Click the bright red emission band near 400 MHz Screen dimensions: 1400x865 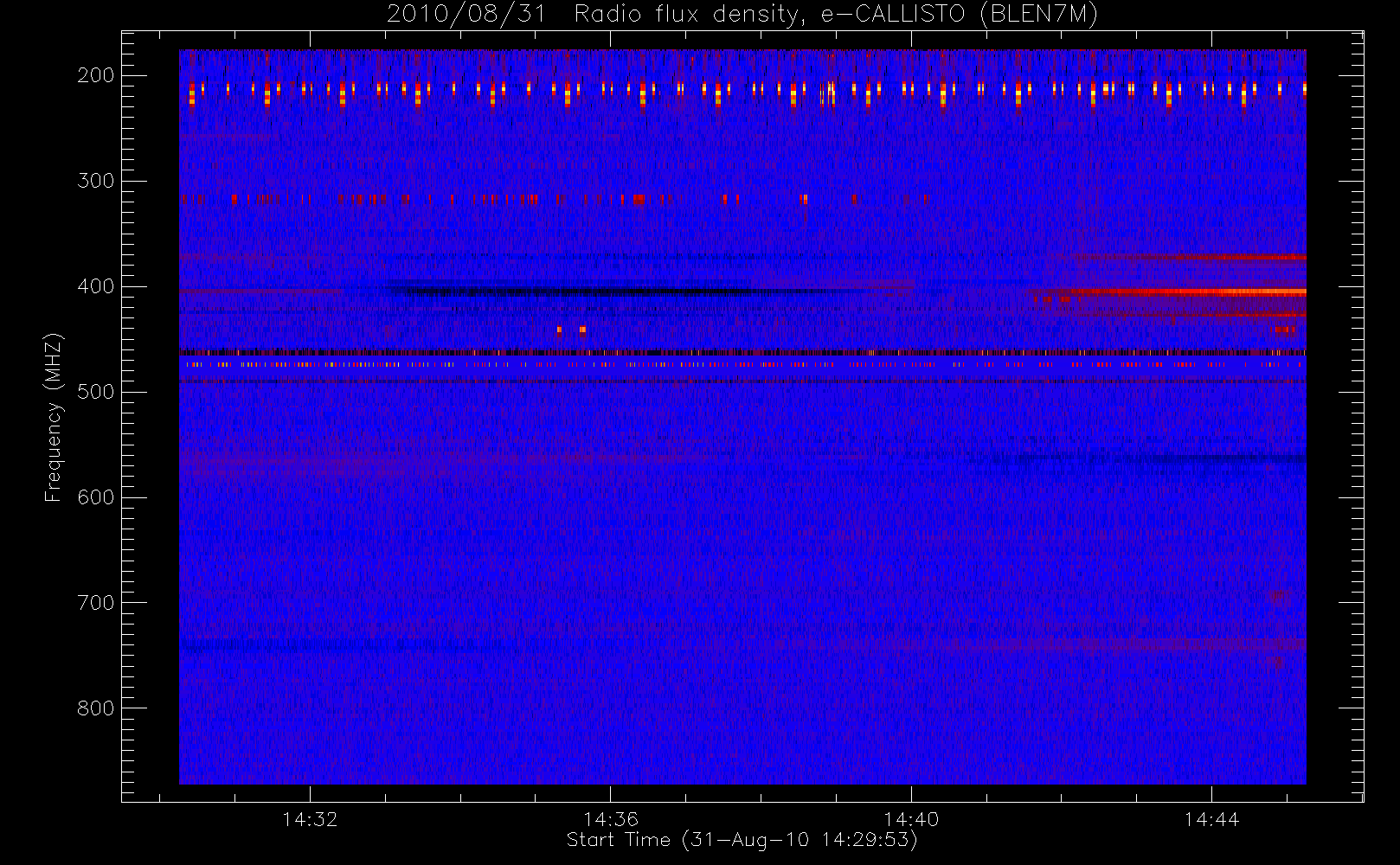(1177, 292)
